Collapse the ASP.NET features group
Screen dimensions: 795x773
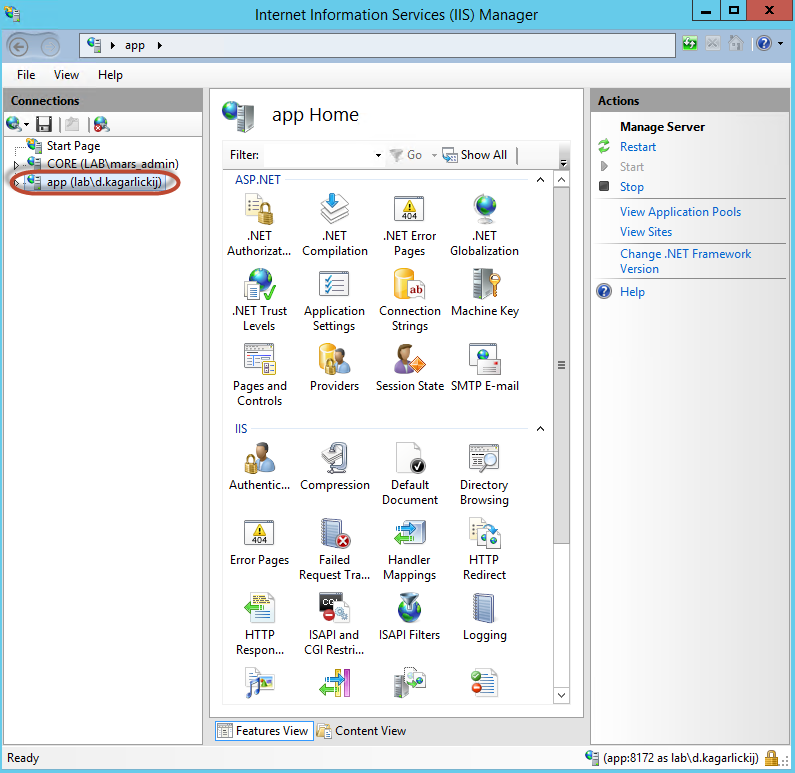[540, 180]
